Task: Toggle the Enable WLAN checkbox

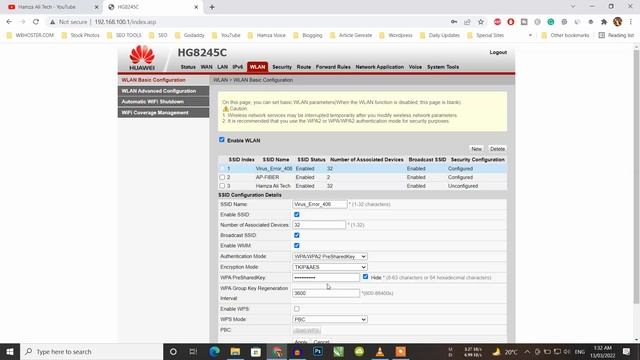Action: point(222,140)
